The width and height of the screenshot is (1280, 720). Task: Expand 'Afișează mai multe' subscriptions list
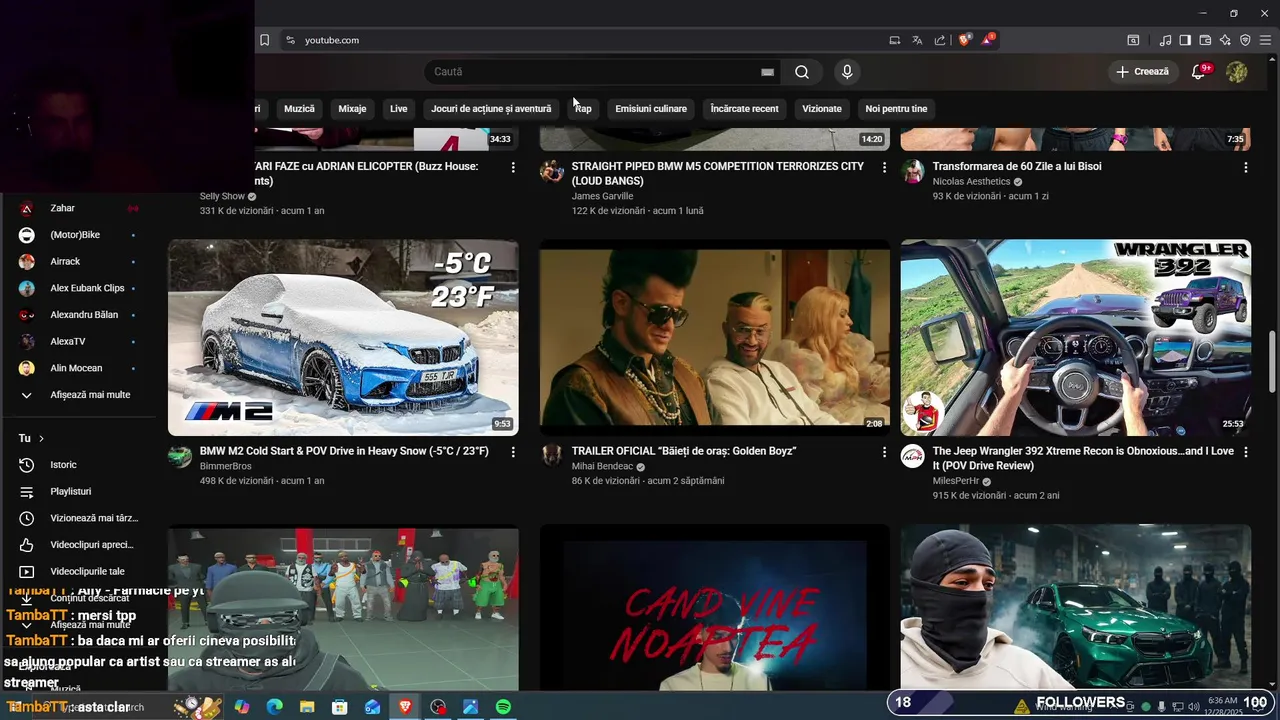pos(80,395)
